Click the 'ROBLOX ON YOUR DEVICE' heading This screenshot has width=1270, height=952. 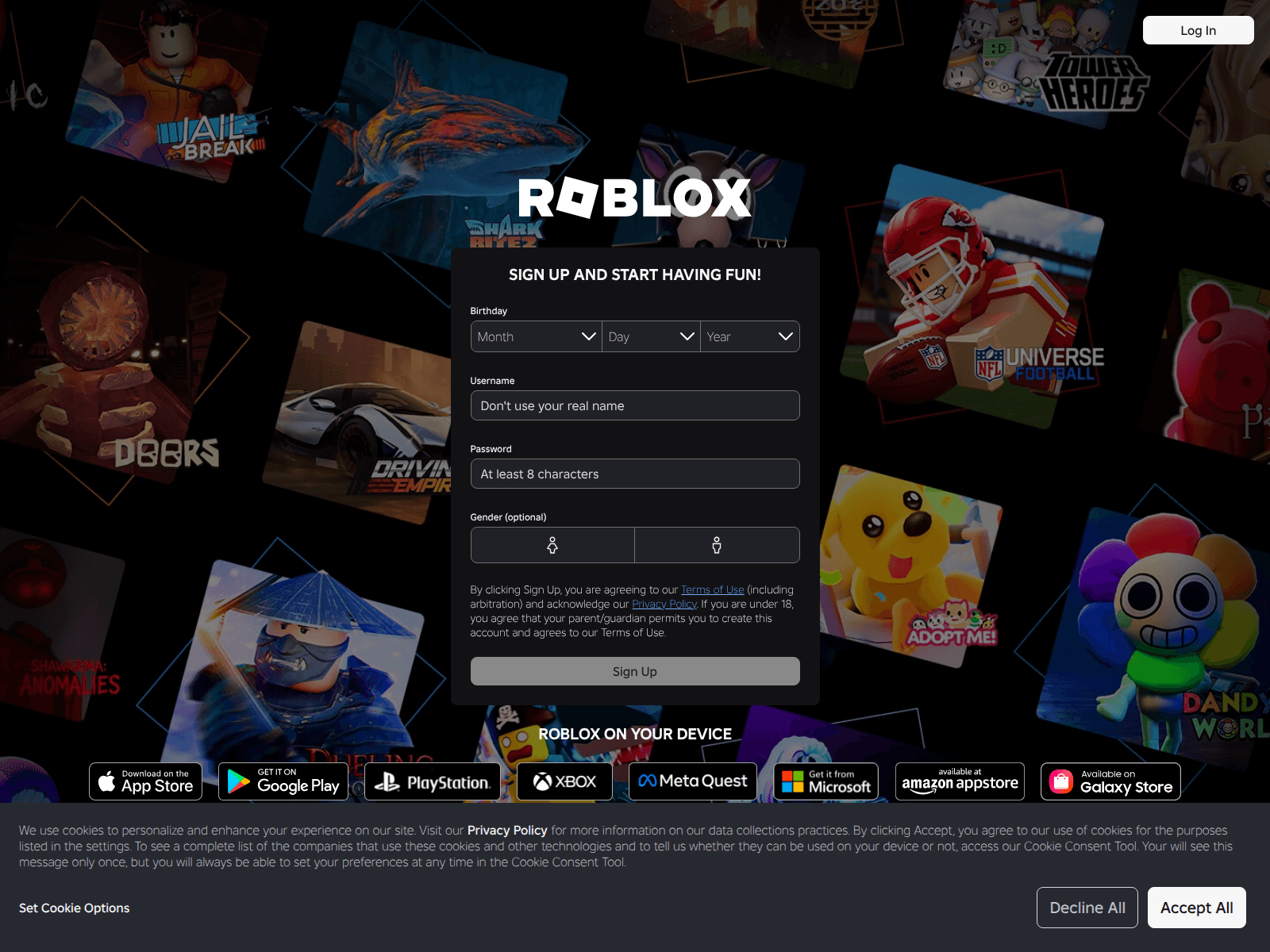coord(635,734)
